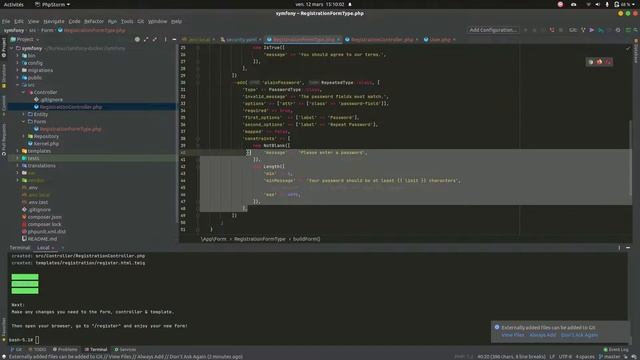Expand the public folder
This screenshot has height=360, width=640.
tap(18, 78)
